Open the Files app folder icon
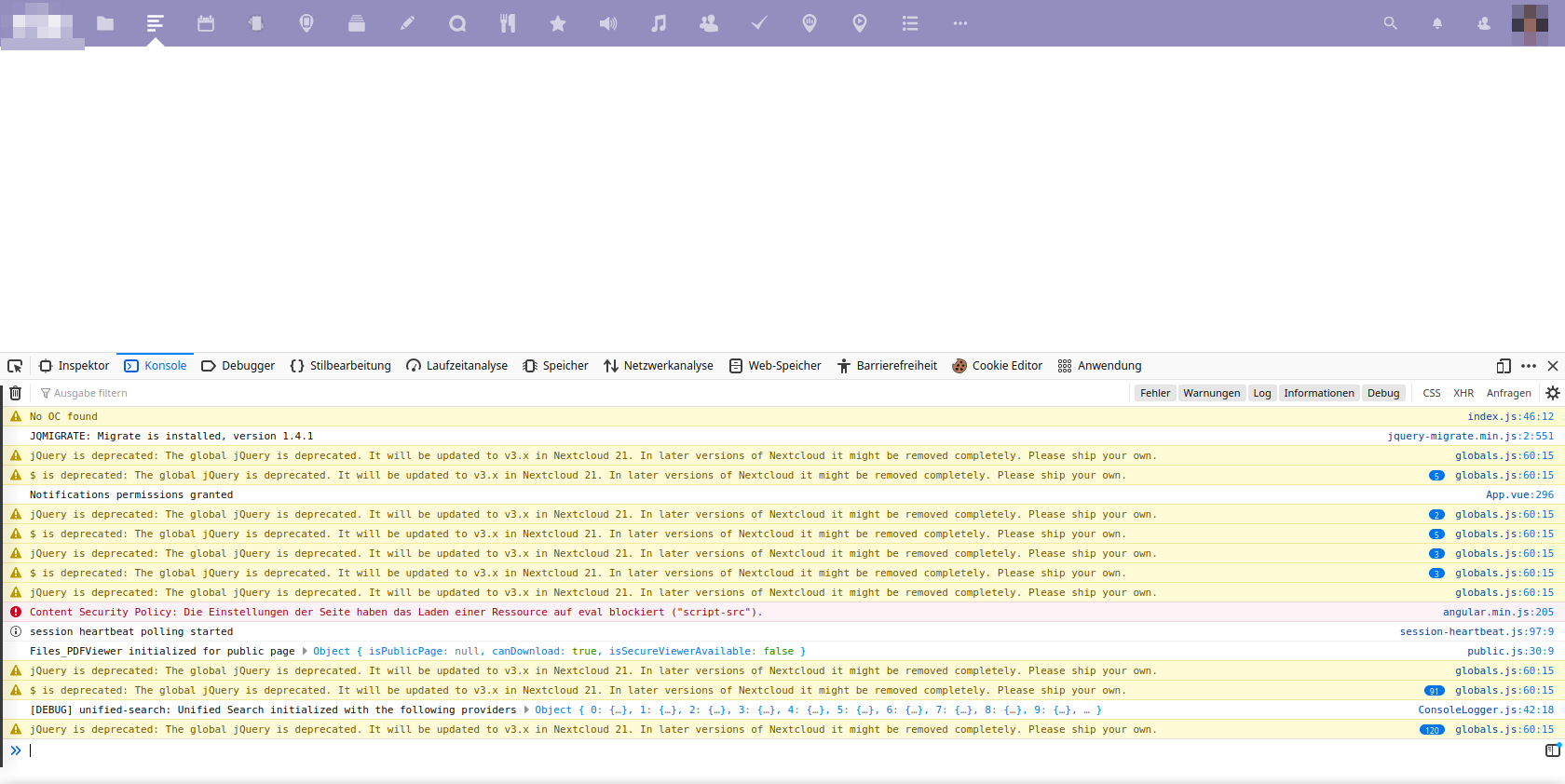Viewport: 1565px width, 784px height. 105,23
